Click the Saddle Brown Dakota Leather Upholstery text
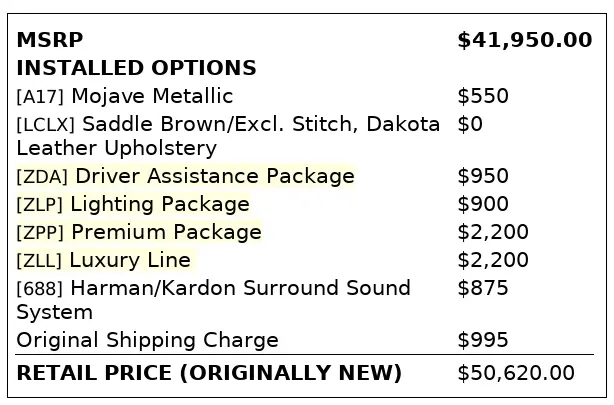 [x=228, y=136]
